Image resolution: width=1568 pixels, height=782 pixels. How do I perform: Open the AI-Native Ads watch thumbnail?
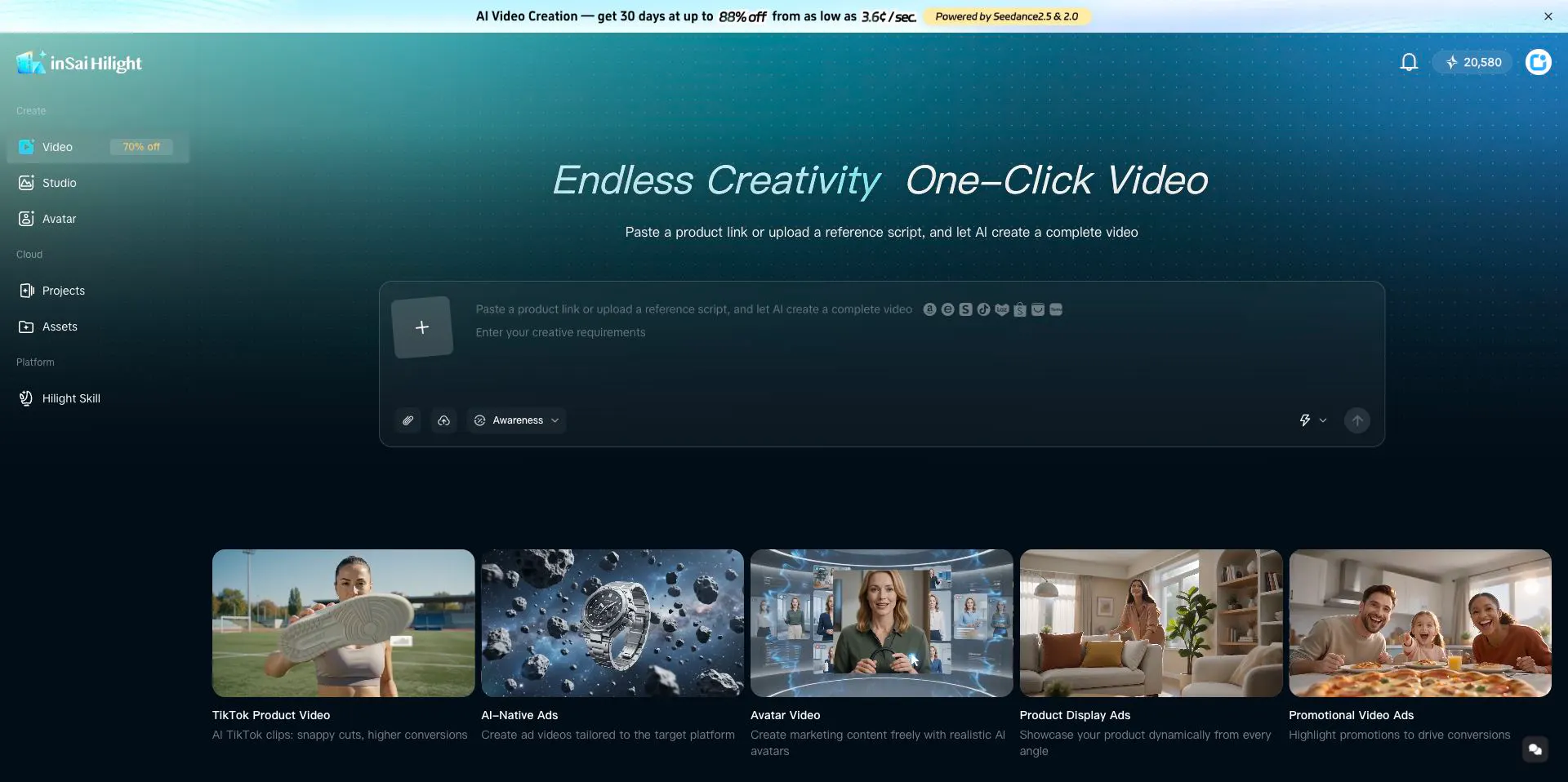[x=612, y=623]
